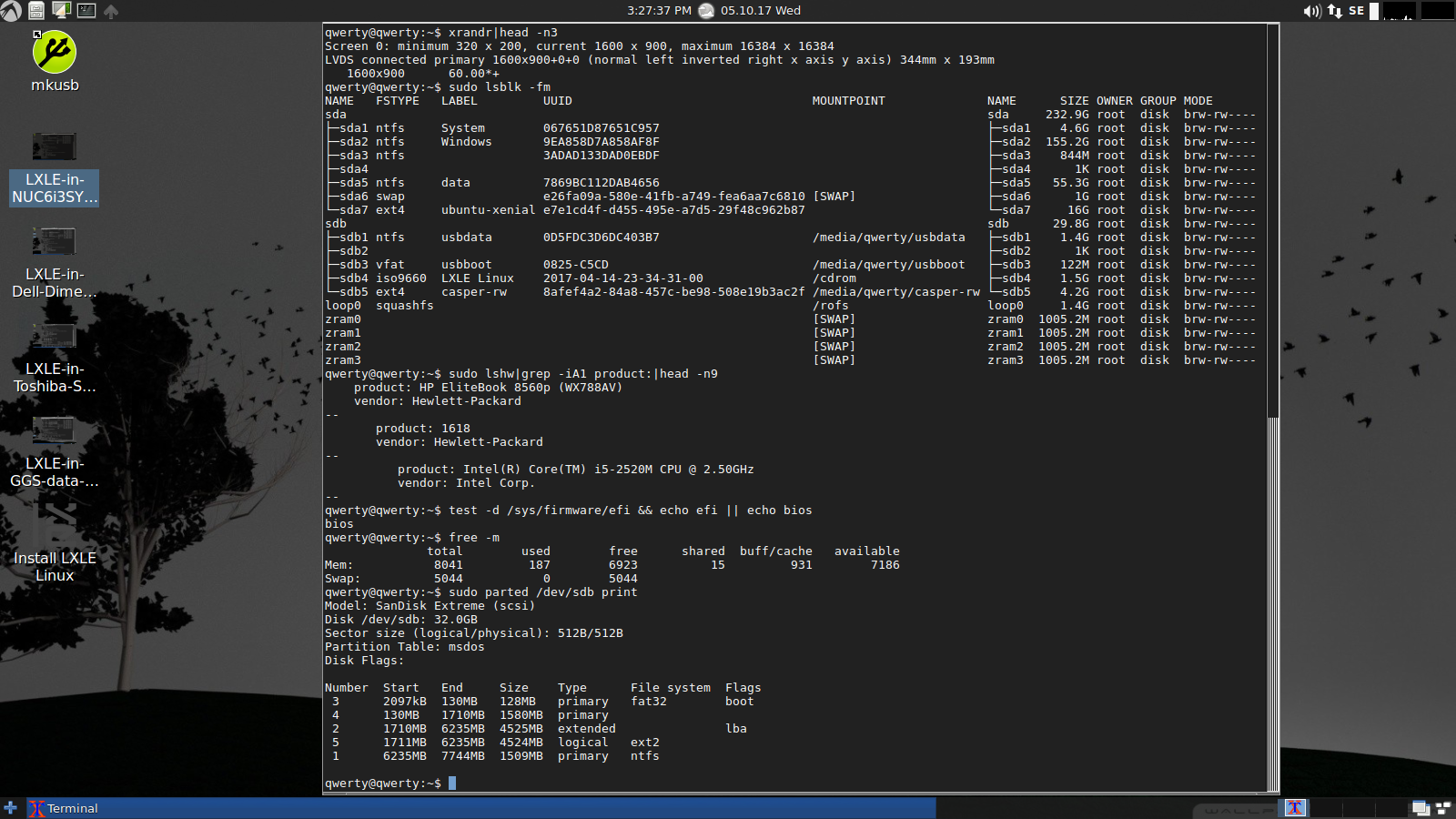
Task: Click the '/media/qwerty/casper-rw' mountpoint text
Action: click(896, 292)
